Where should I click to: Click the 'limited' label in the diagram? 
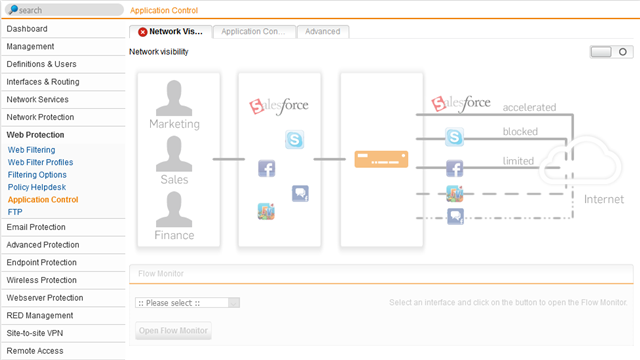click(518, 161)
